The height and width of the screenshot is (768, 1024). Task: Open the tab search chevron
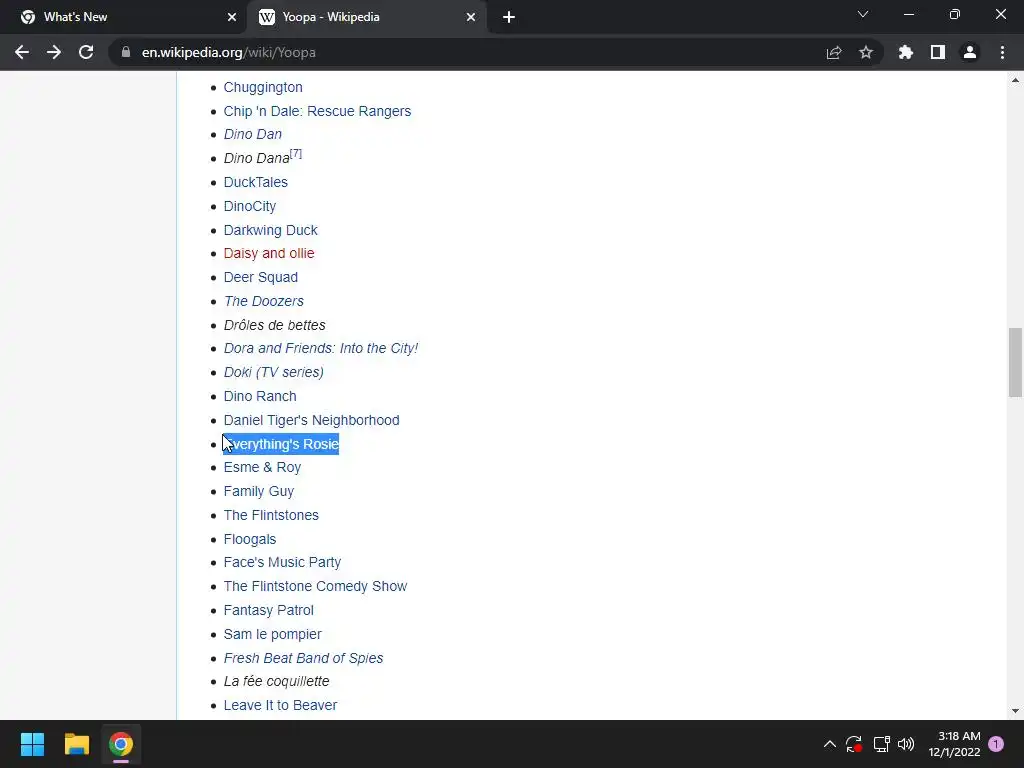pyautogui.click(x=863, y=14)
